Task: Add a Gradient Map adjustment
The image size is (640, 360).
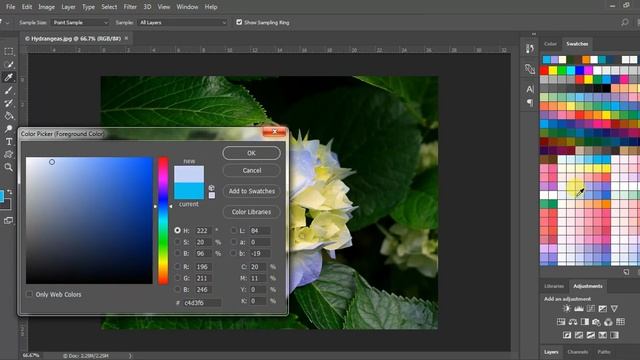Action: [614, 335]
